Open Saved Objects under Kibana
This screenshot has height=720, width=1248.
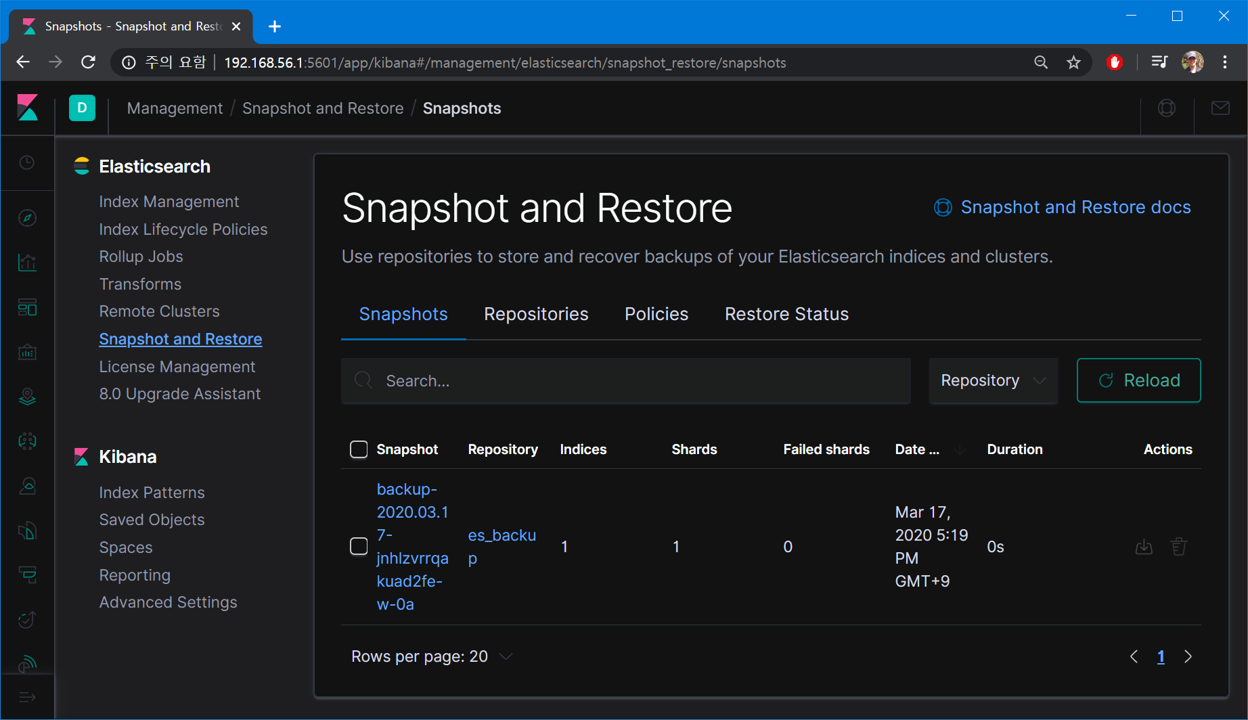click(152, 520)
